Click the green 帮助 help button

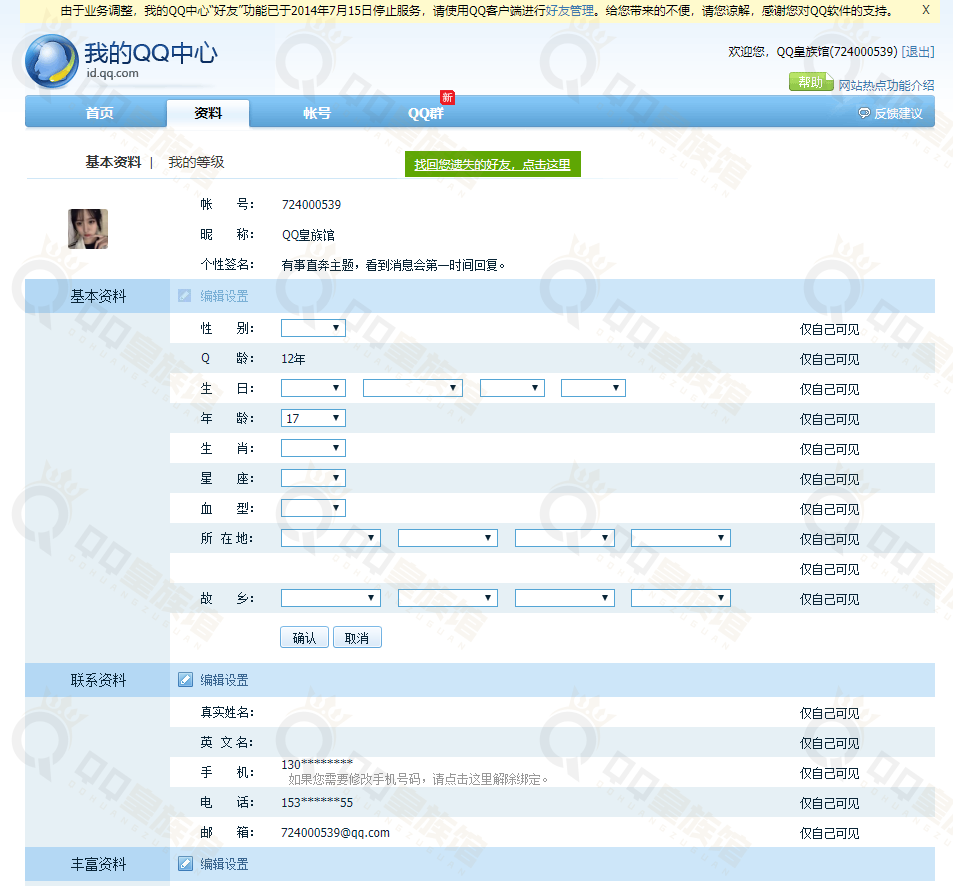(810, 82)
